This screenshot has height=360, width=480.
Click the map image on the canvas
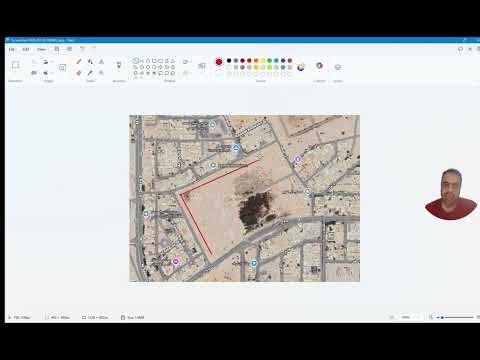click(244, 198)
